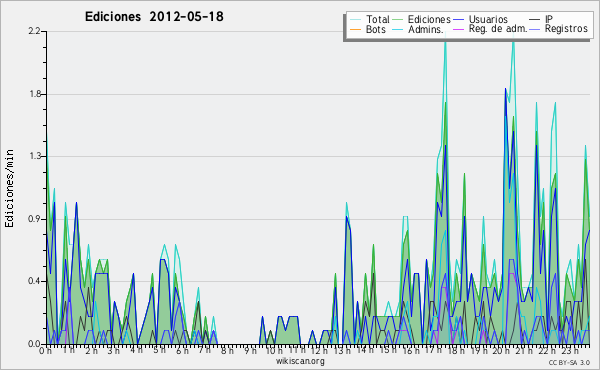Click the orange line swatch beside Bots
600x370 pixels.
point(356,29)
